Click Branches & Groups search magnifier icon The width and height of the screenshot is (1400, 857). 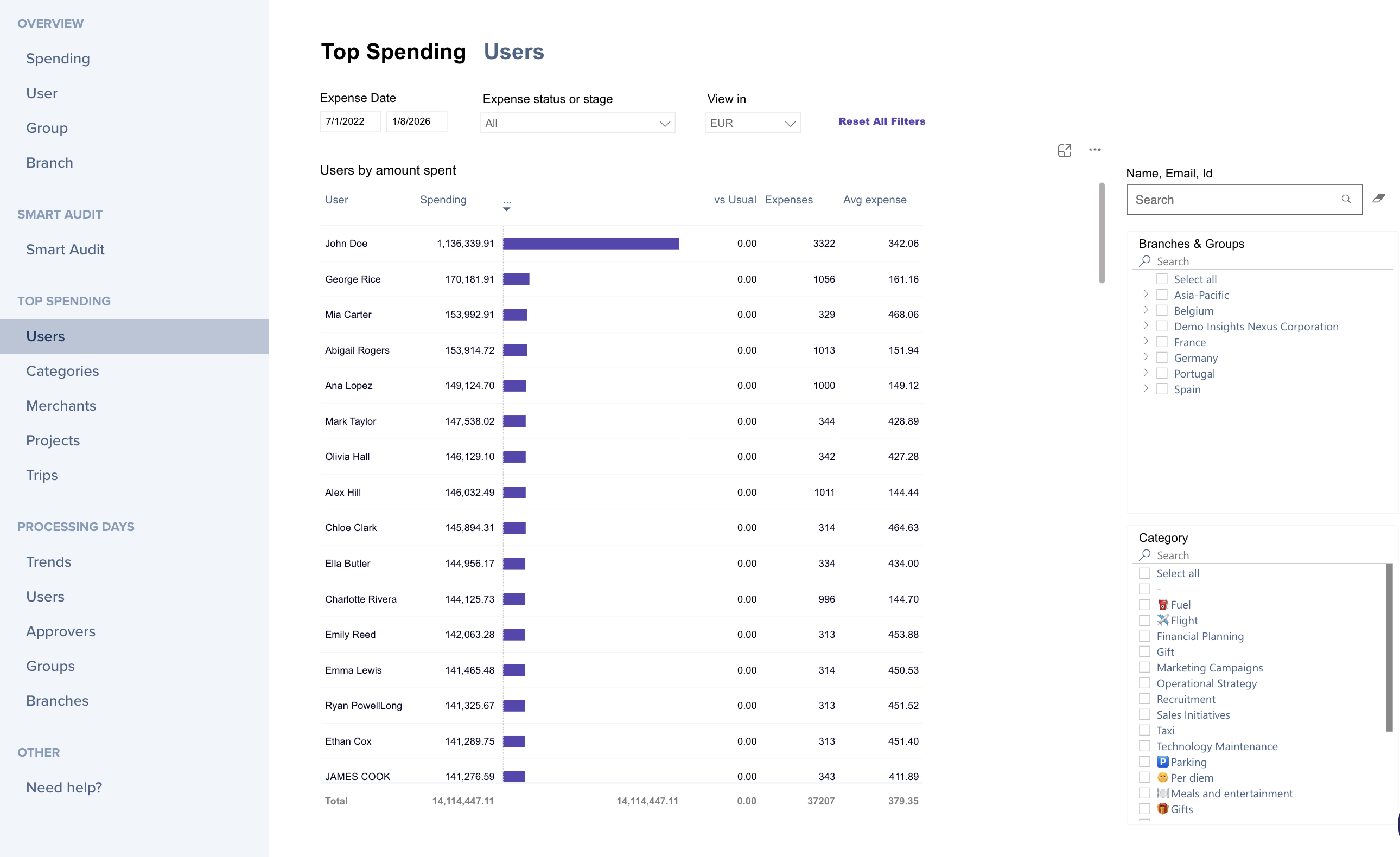1145,261
